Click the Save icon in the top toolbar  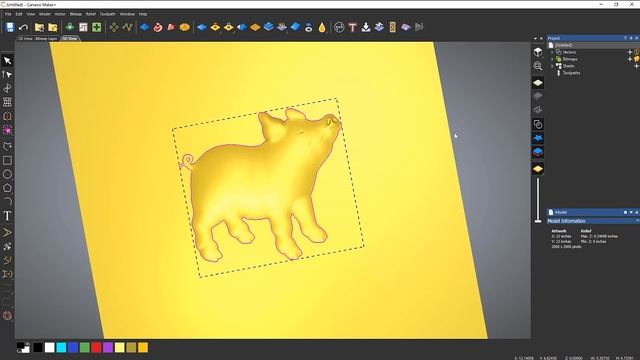point(10,27)
